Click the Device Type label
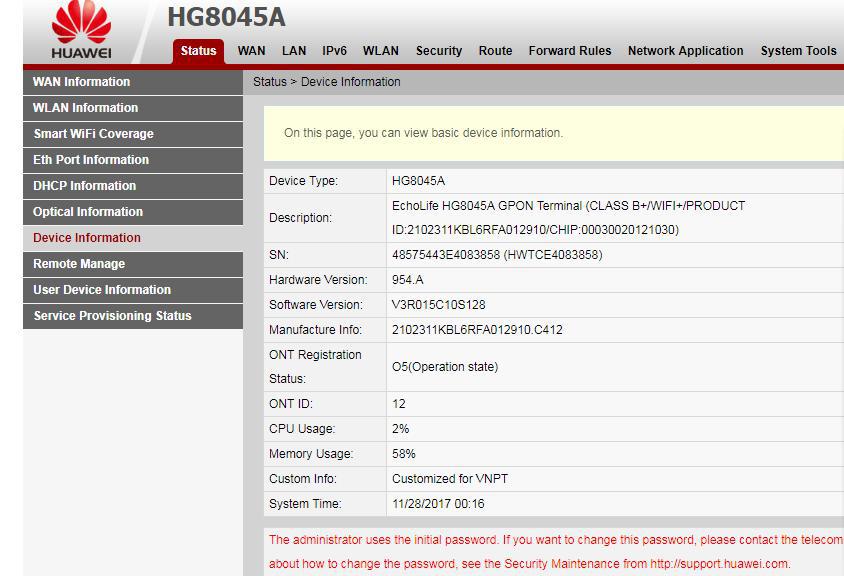The width and height of the screenshot is (844, 576). (304, 181)
